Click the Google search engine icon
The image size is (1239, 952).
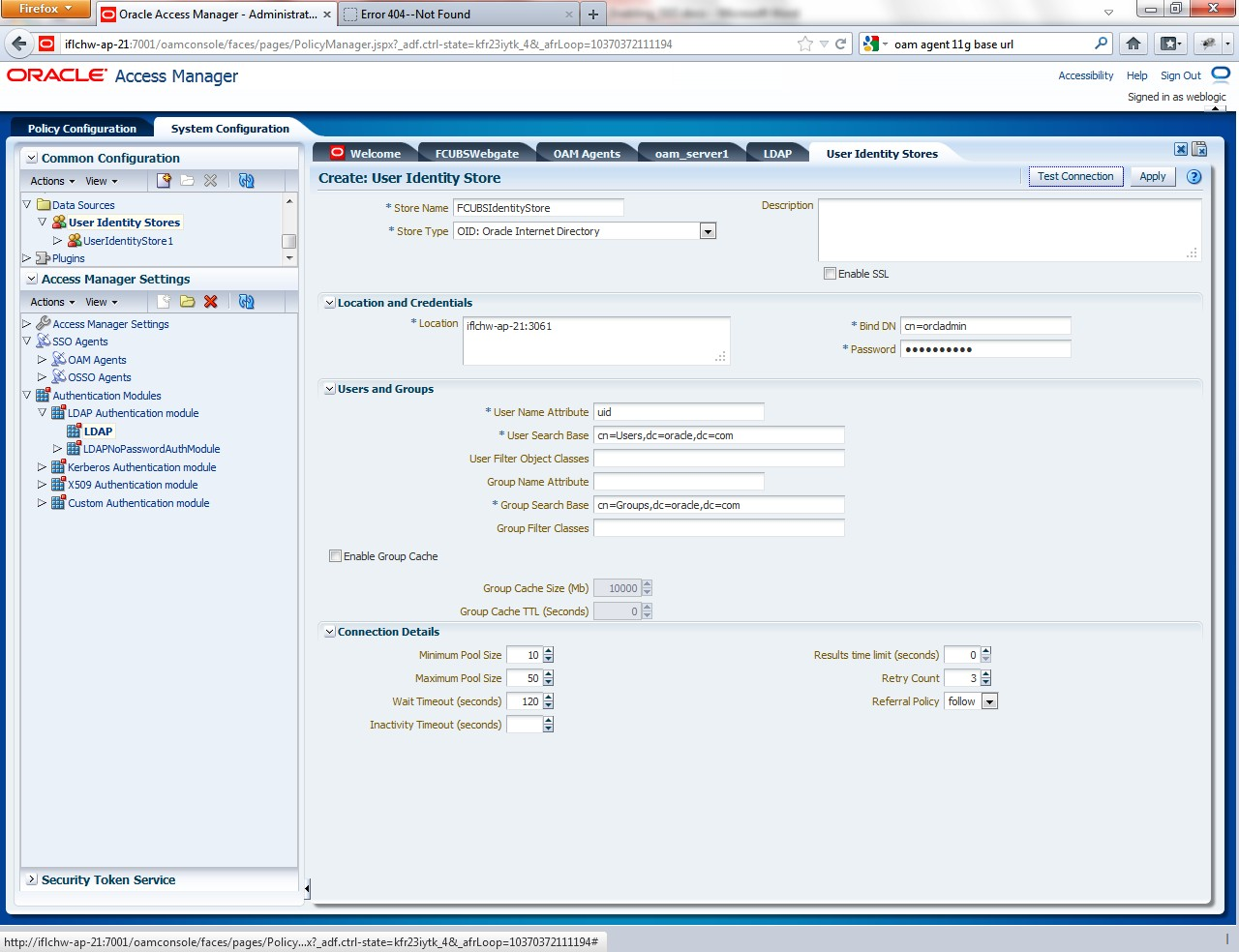[x=870, y=44]
